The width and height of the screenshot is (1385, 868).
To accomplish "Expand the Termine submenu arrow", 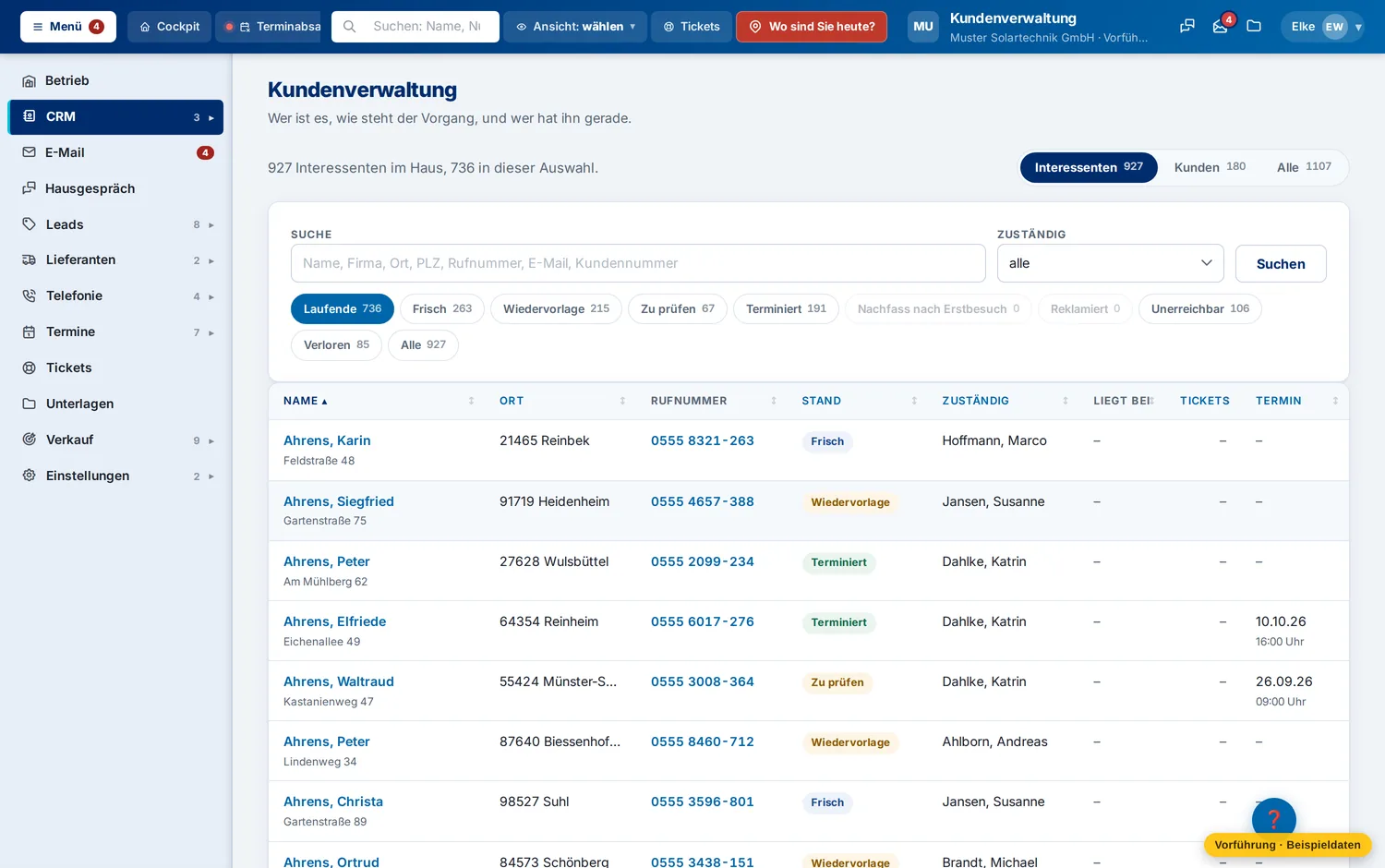I will click(x=211, y=332).
